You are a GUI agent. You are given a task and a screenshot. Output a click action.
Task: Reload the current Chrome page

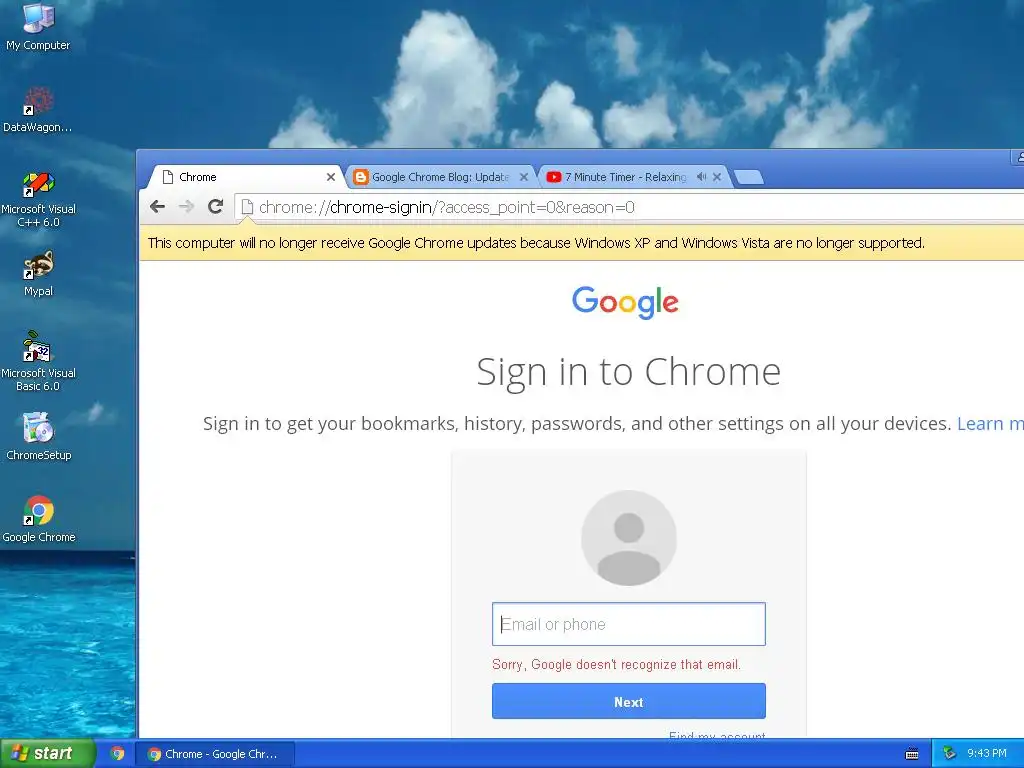coord(216,207)
